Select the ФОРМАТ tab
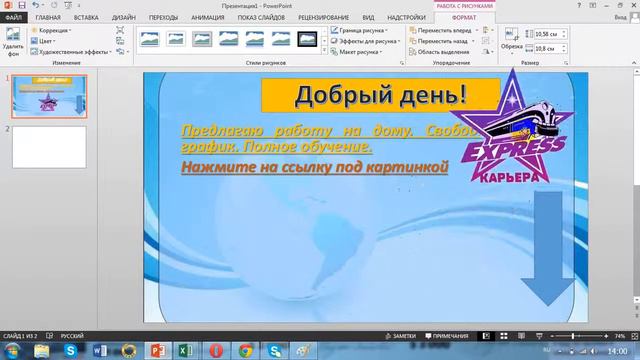Screen dimensions: 640x360 coord(464,18)
